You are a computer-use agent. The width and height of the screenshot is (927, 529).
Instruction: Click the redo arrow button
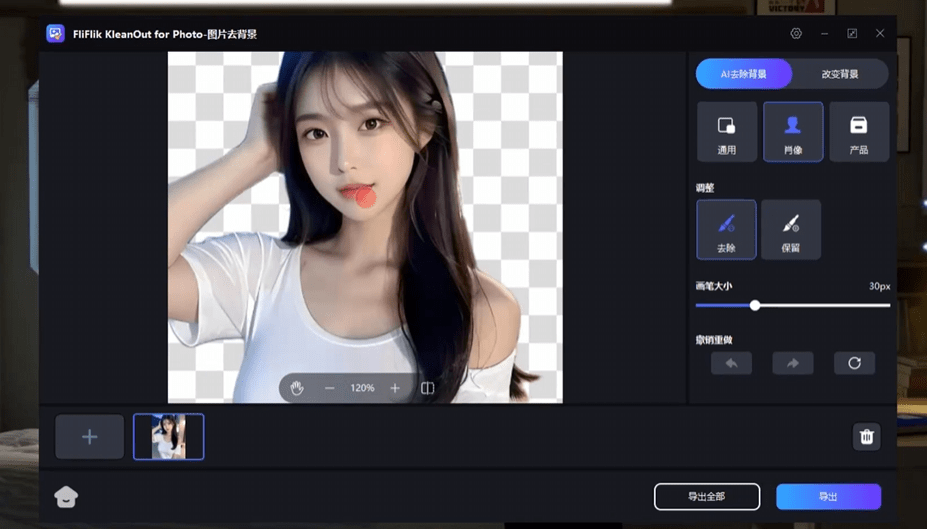[793, 363]
